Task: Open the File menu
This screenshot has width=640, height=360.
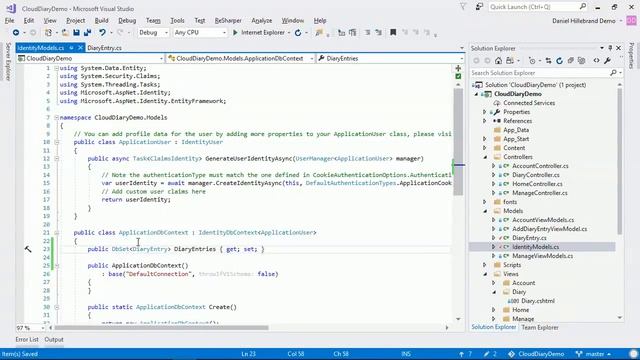Action: (x=9, y=20)
